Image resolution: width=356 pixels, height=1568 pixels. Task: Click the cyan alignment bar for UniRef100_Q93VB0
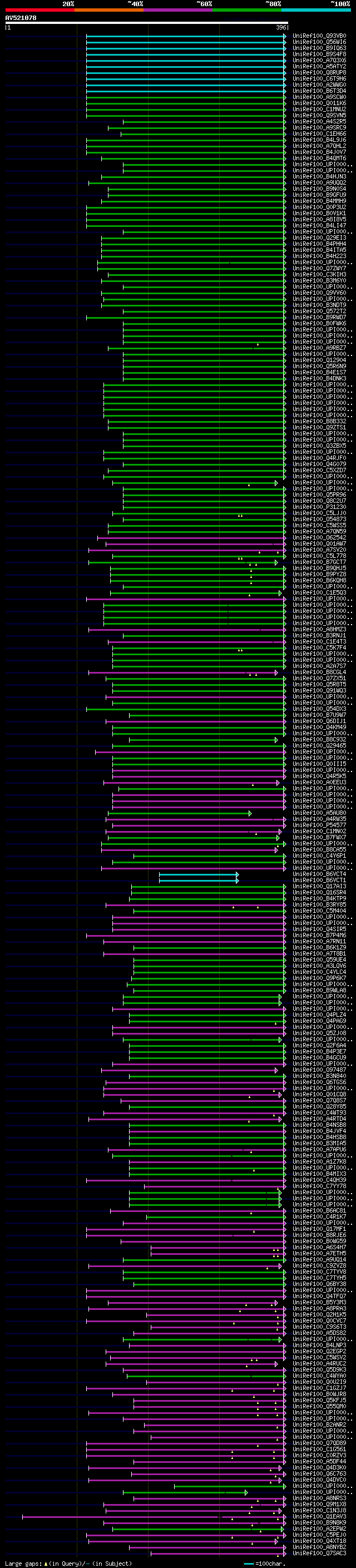(186, 36)
